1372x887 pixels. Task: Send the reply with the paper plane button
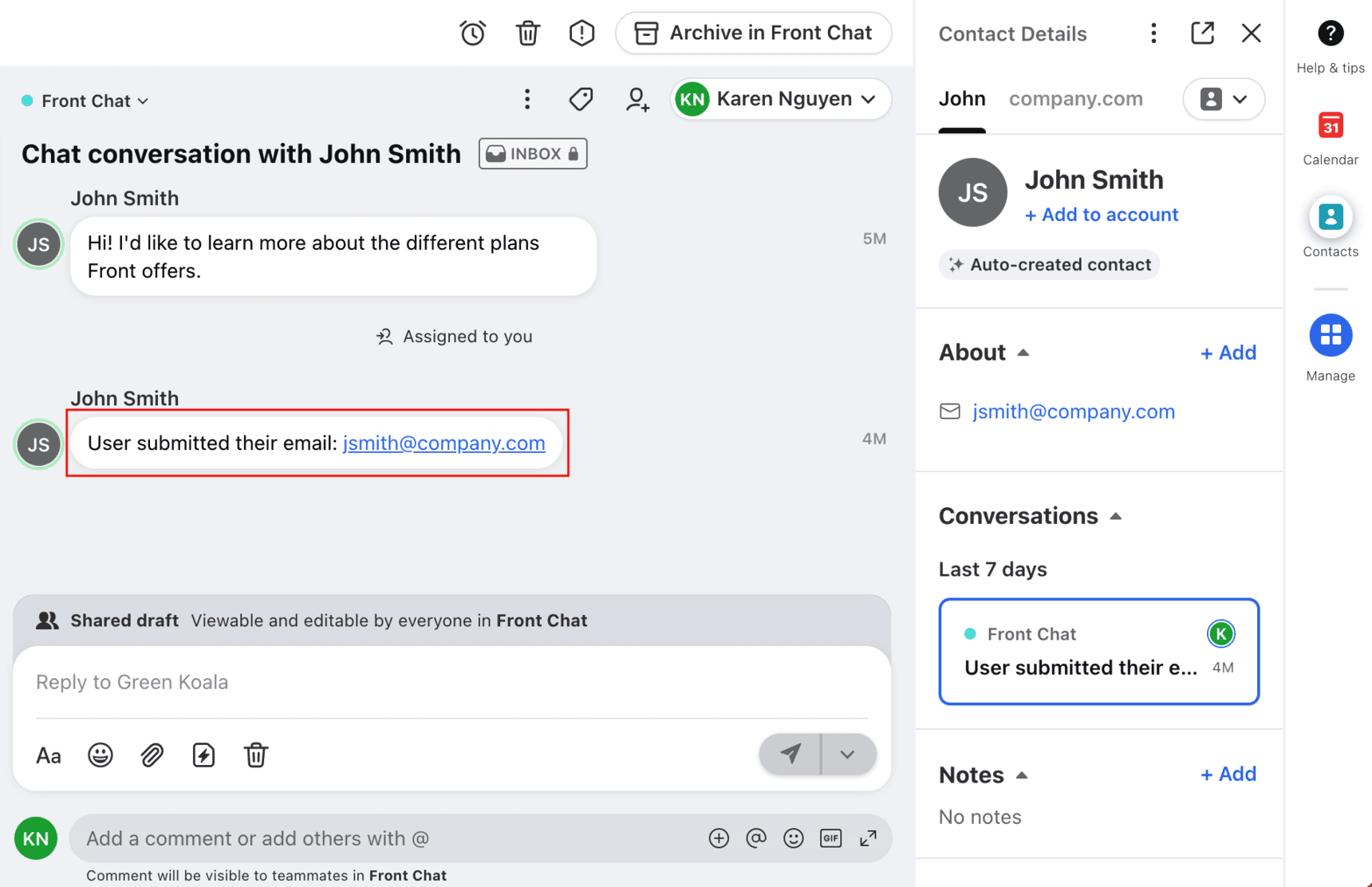(790, 754)
